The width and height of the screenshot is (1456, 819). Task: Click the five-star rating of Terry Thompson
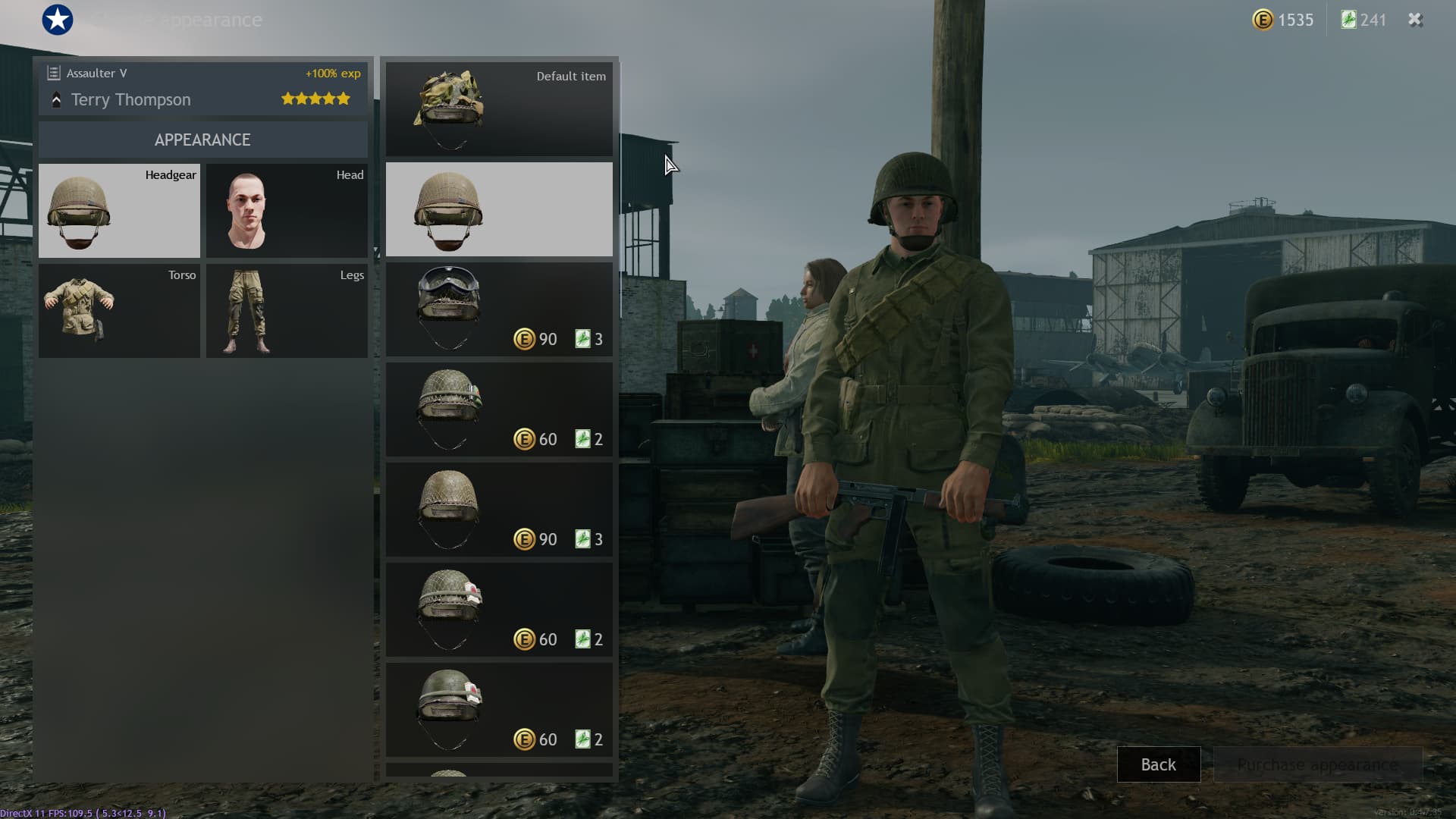315,99
